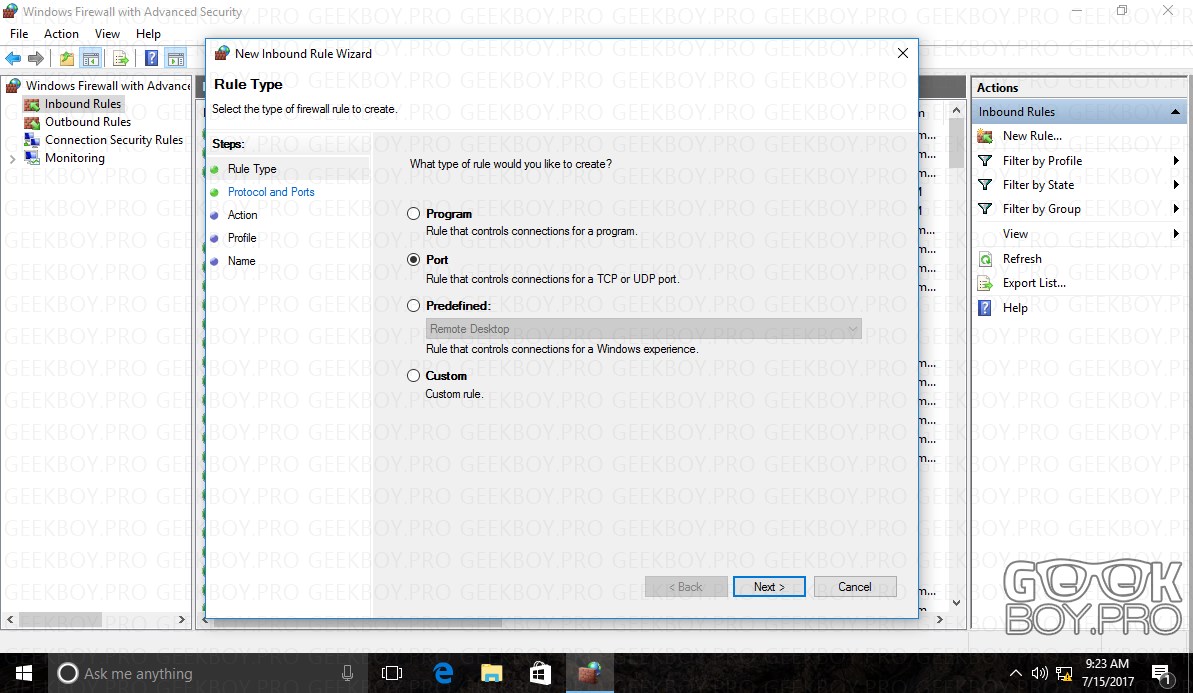
Task: Select the Custom rule type radio button
Action: (x=413, y=376)
